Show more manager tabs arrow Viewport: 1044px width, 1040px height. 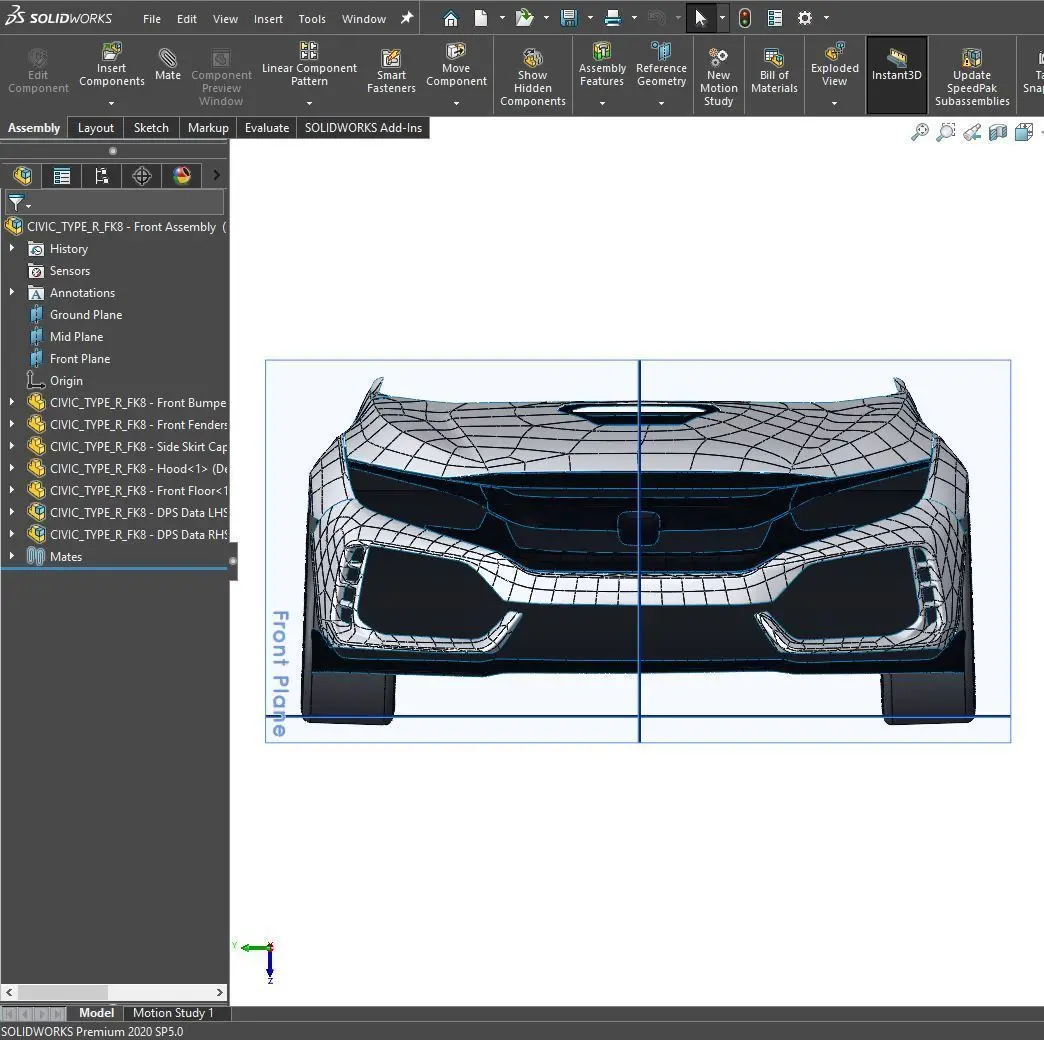point(216,175)
